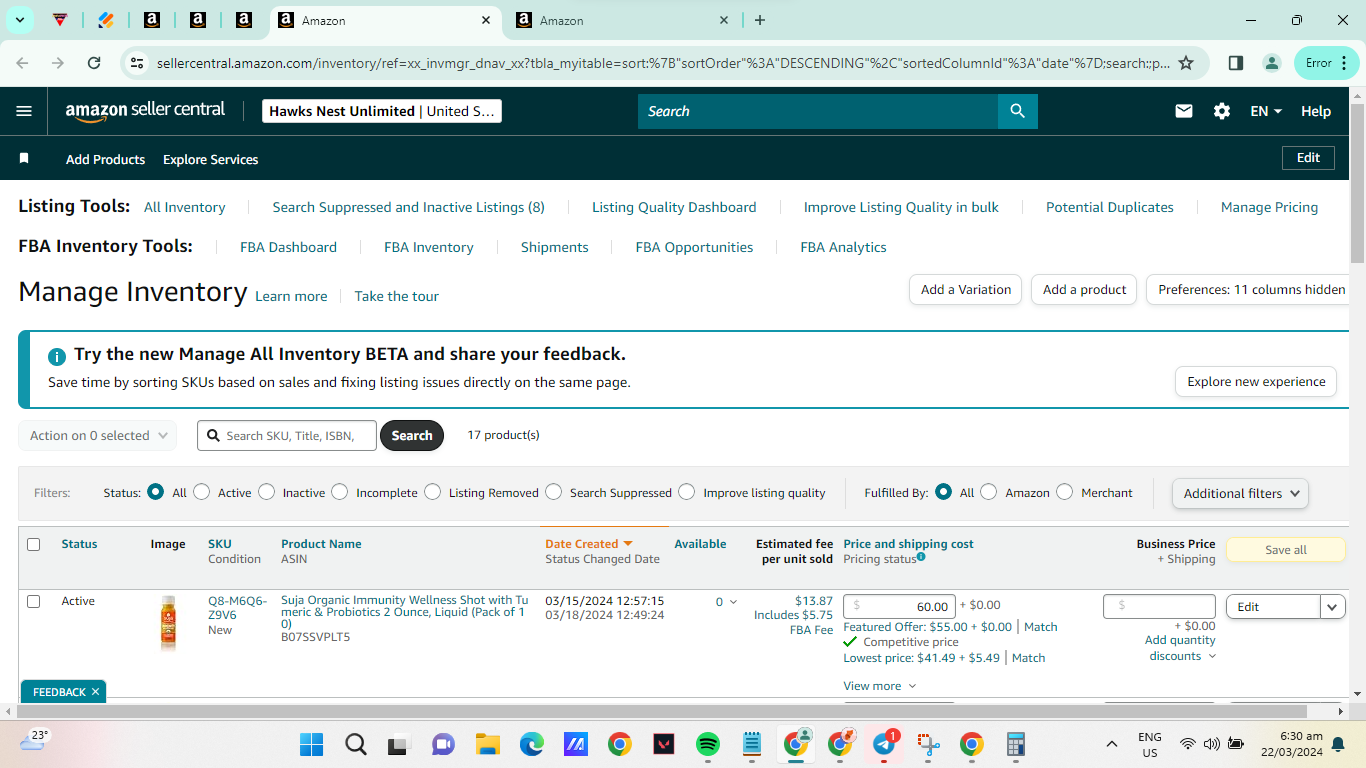The image size is (1366, 768).
Task: Click the Suja Organic Immunity product name link
Action: click(404, 612)
